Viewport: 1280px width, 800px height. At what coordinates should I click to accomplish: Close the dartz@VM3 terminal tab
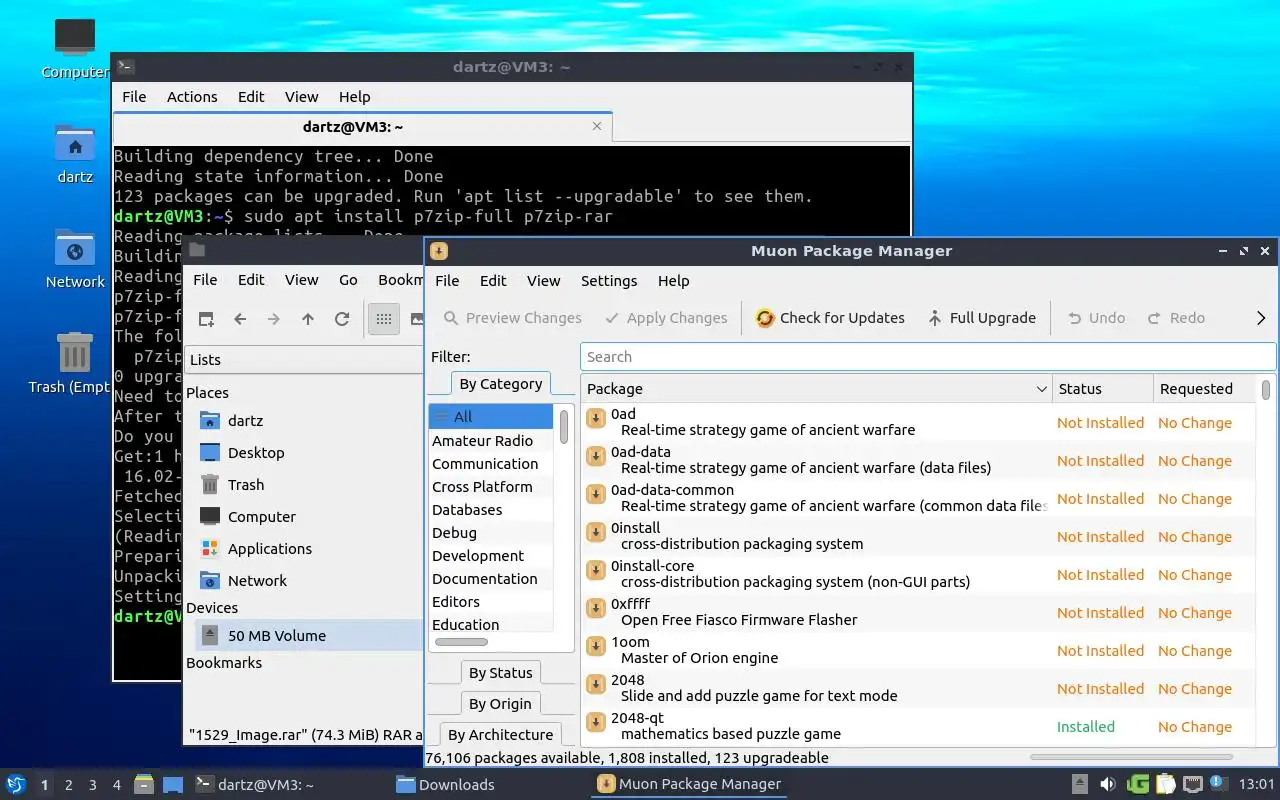point(597,126)
